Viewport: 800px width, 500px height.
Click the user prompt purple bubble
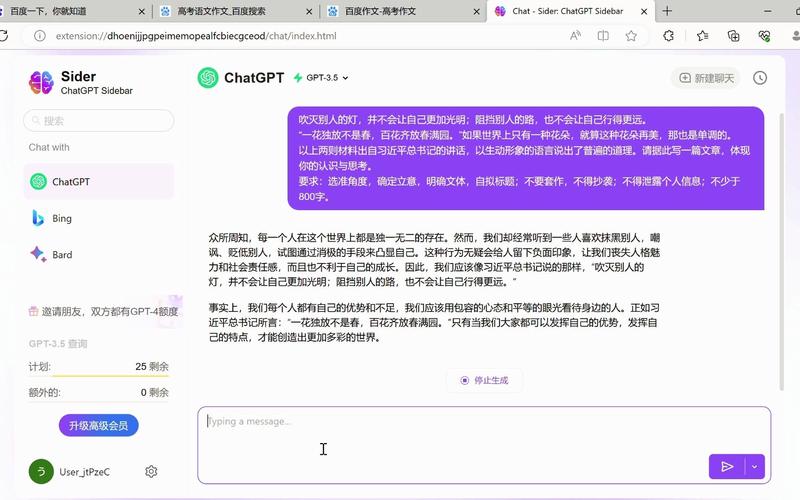pos(526,158)
